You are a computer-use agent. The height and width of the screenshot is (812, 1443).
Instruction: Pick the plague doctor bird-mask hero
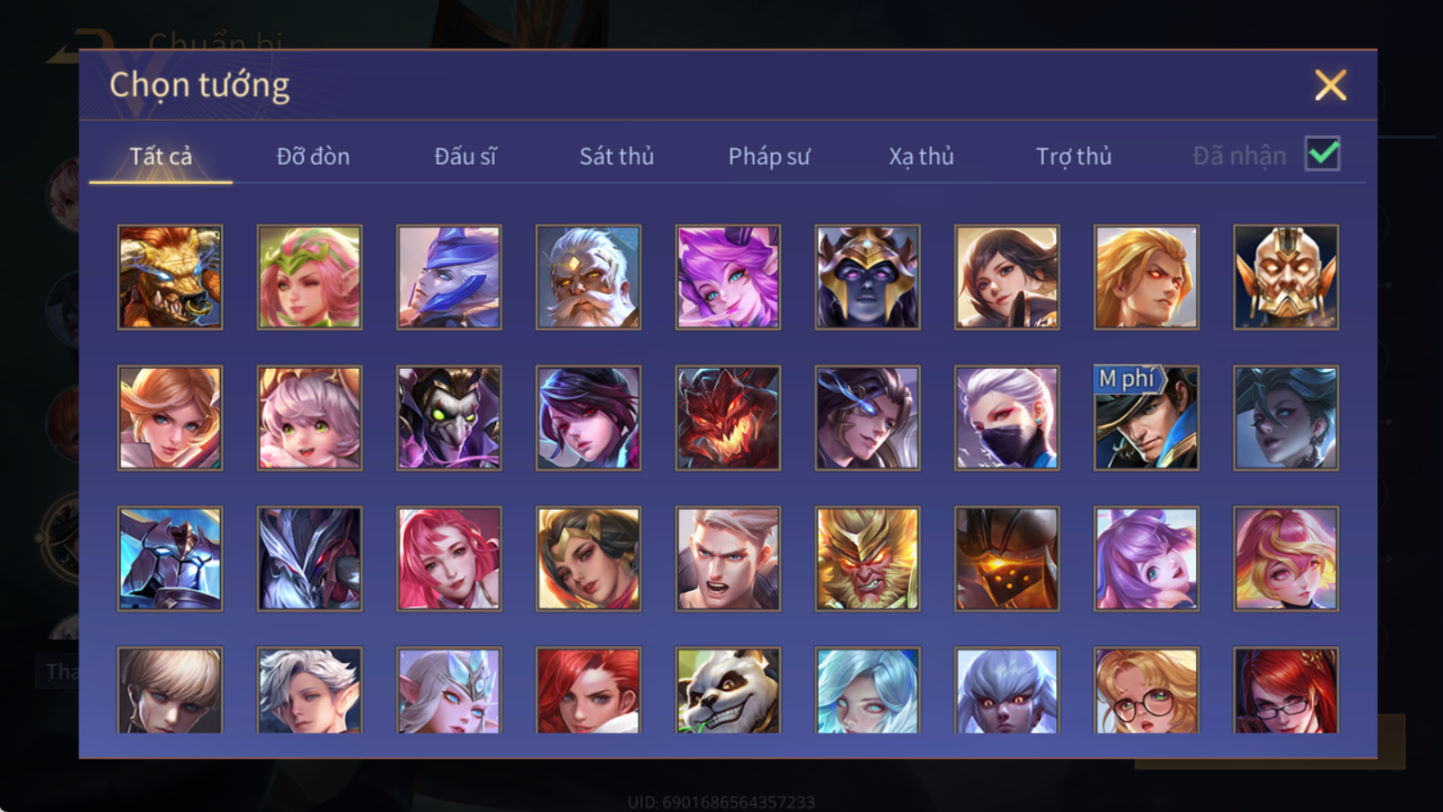tap(449, 417)
